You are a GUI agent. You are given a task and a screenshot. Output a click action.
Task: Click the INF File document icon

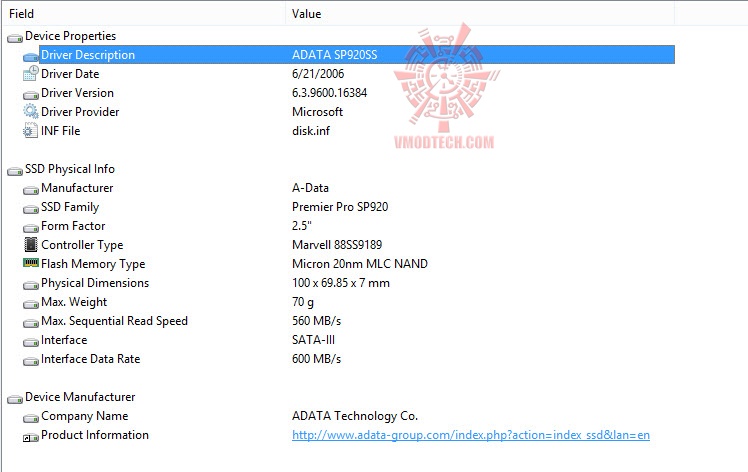tap(31, 130)
